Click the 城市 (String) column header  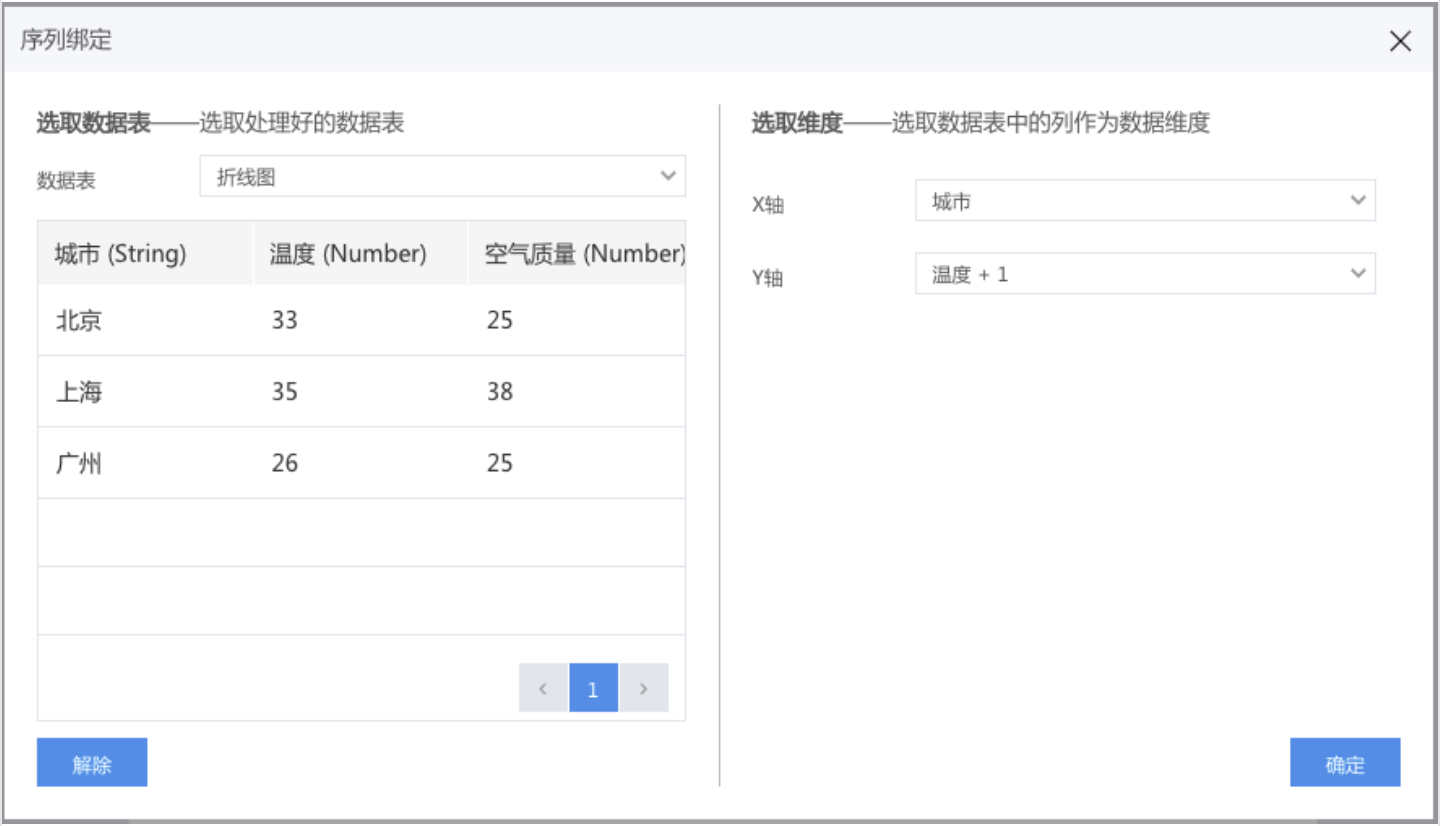(121, 254)
